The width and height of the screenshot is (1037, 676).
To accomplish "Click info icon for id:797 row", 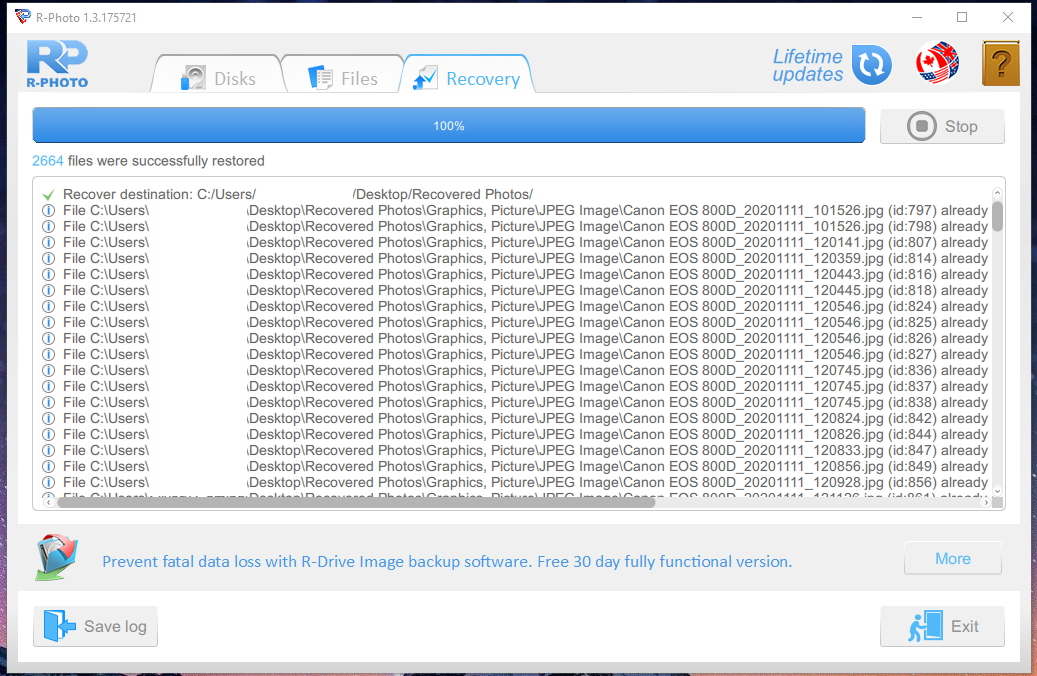I will coord(48,210).
